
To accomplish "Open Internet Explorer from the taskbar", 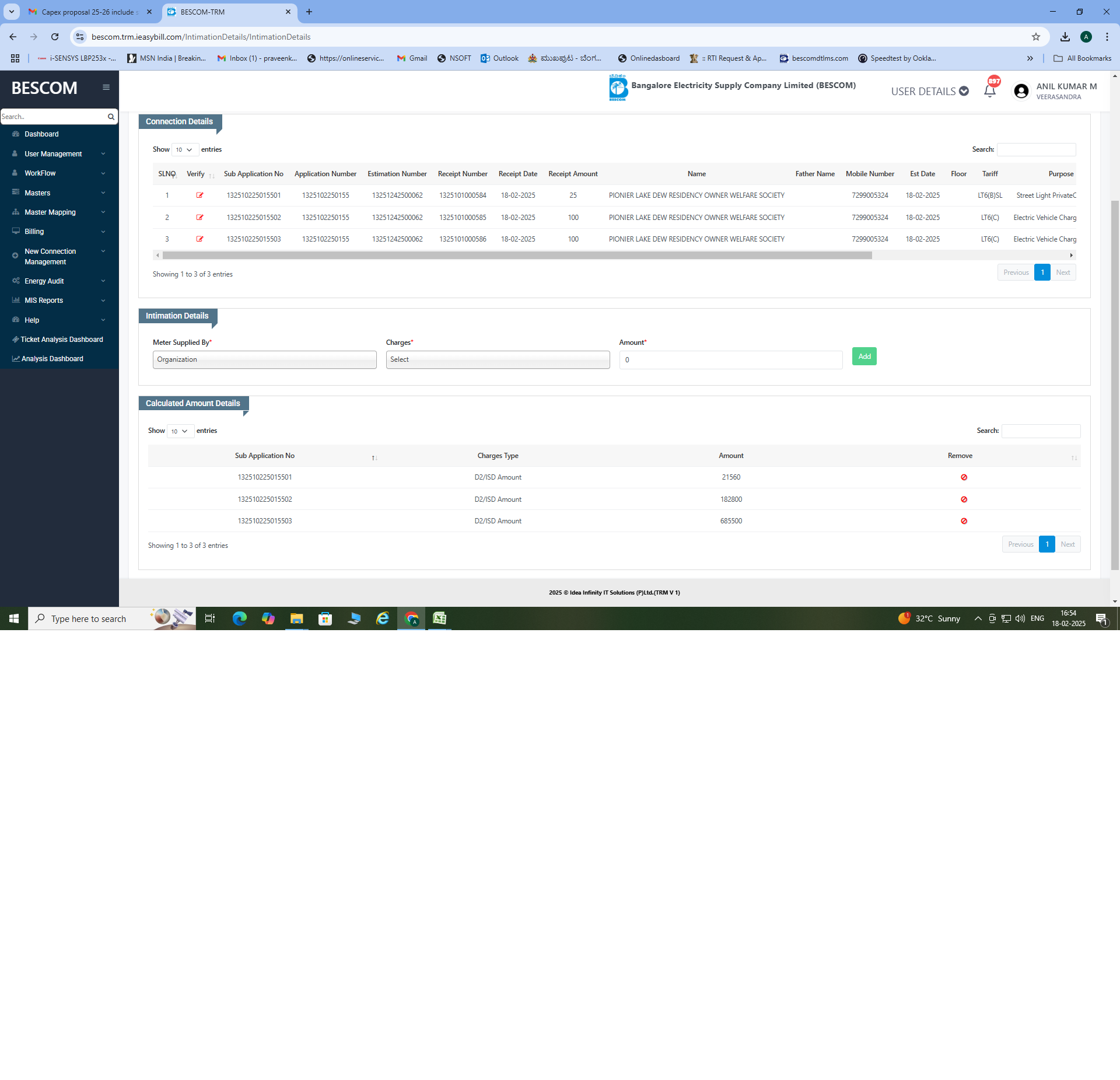I will 383,618.
